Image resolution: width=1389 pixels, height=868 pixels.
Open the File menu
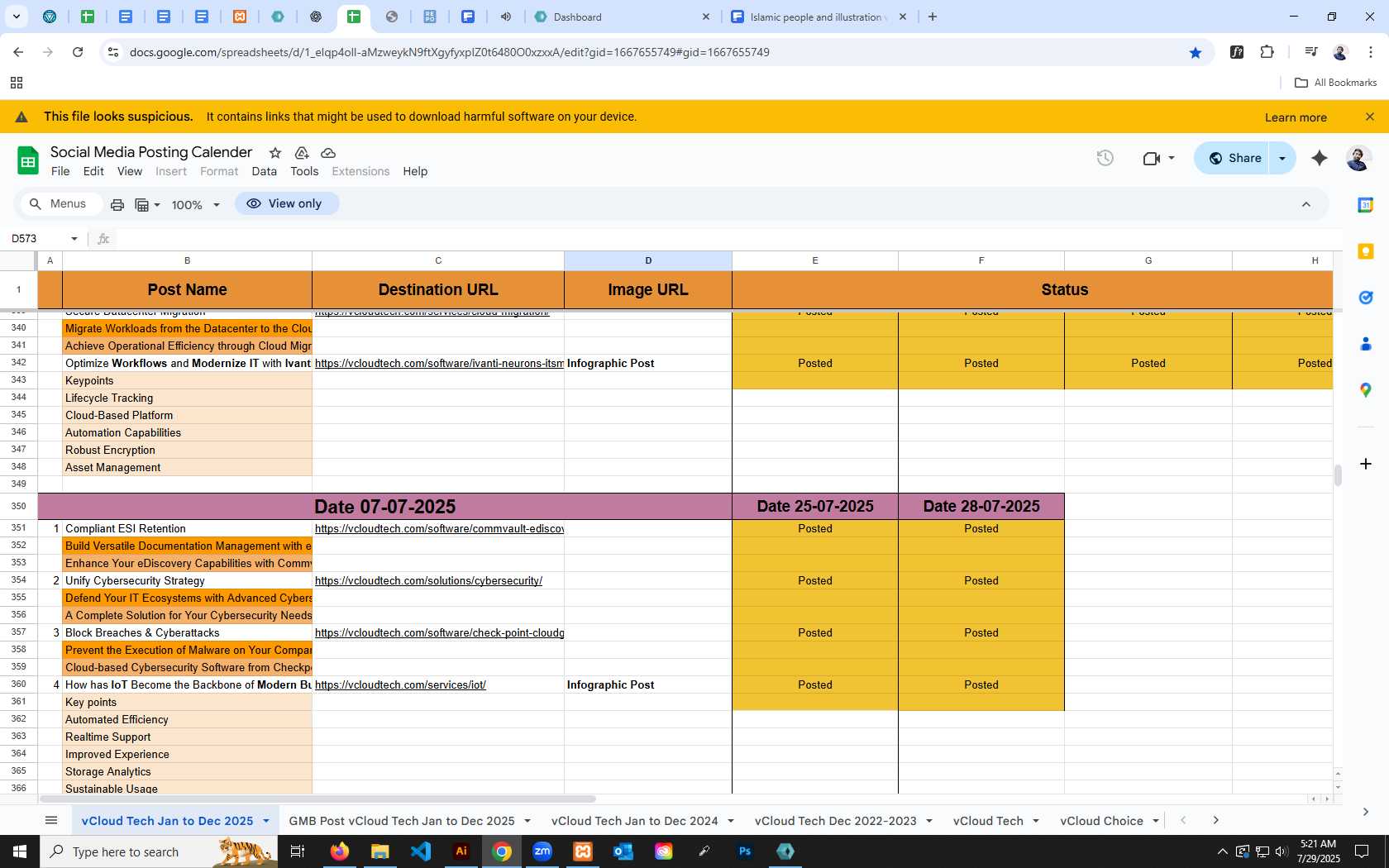pos(60,171)
